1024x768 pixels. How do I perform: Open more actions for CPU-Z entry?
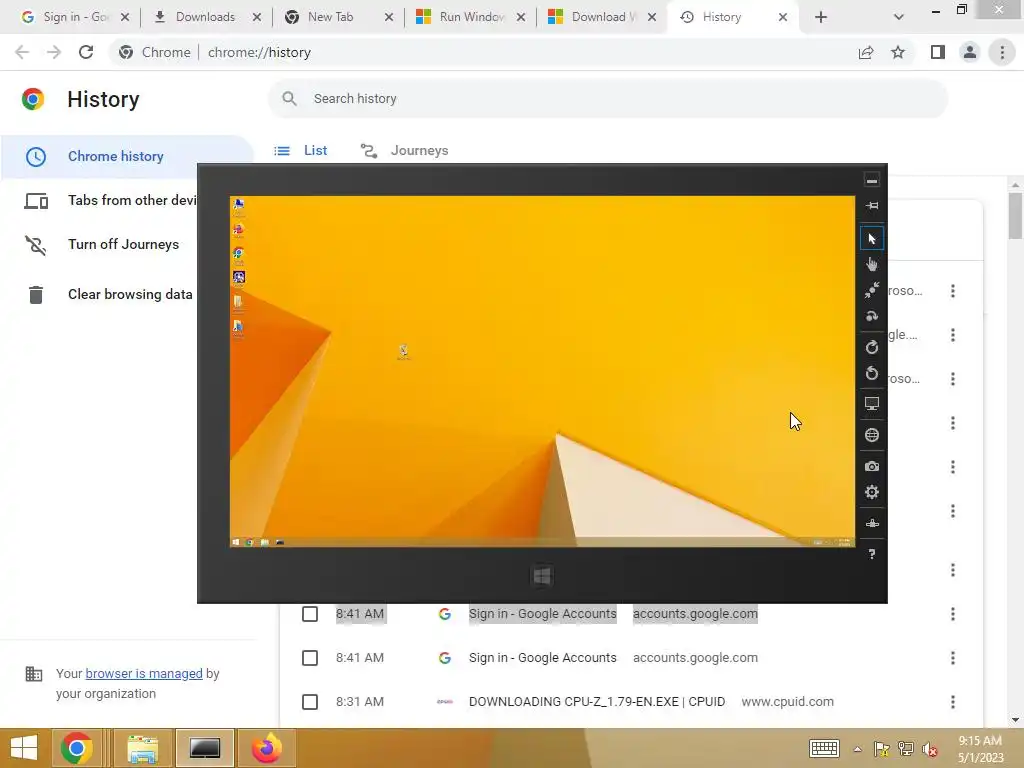tap(953, 702)
